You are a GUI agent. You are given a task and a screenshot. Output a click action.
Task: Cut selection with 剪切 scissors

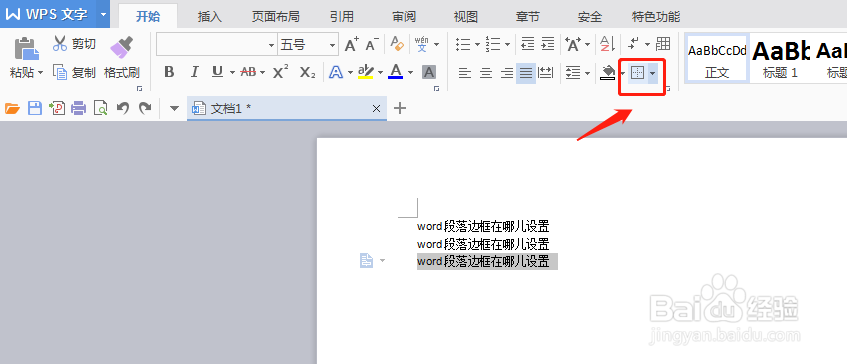pos(75,43)
